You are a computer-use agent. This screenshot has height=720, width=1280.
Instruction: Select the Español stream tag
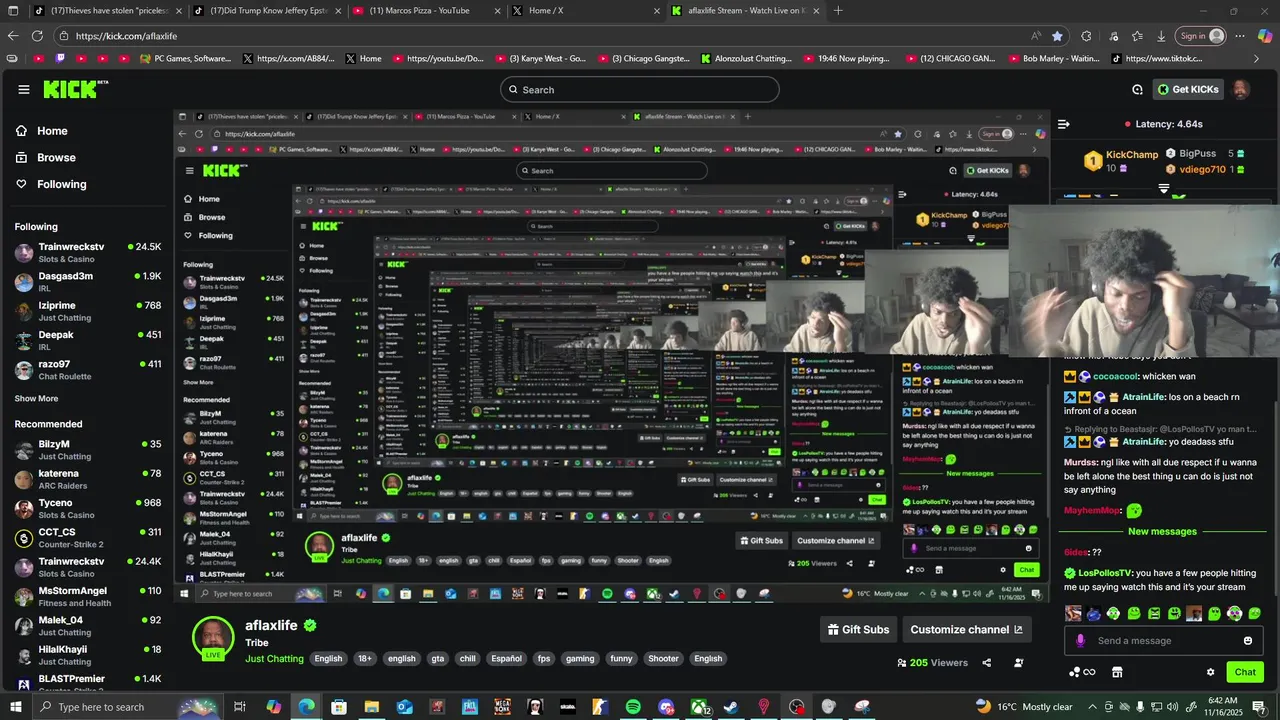tap(506, 659)
